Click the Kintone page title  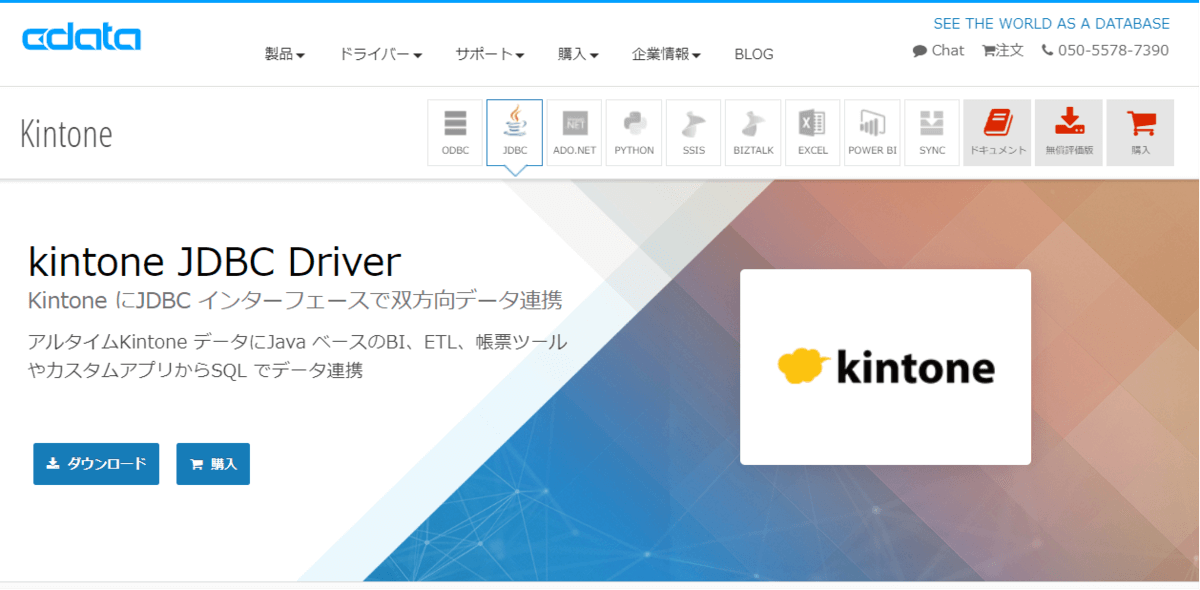(x=66, y=134)
